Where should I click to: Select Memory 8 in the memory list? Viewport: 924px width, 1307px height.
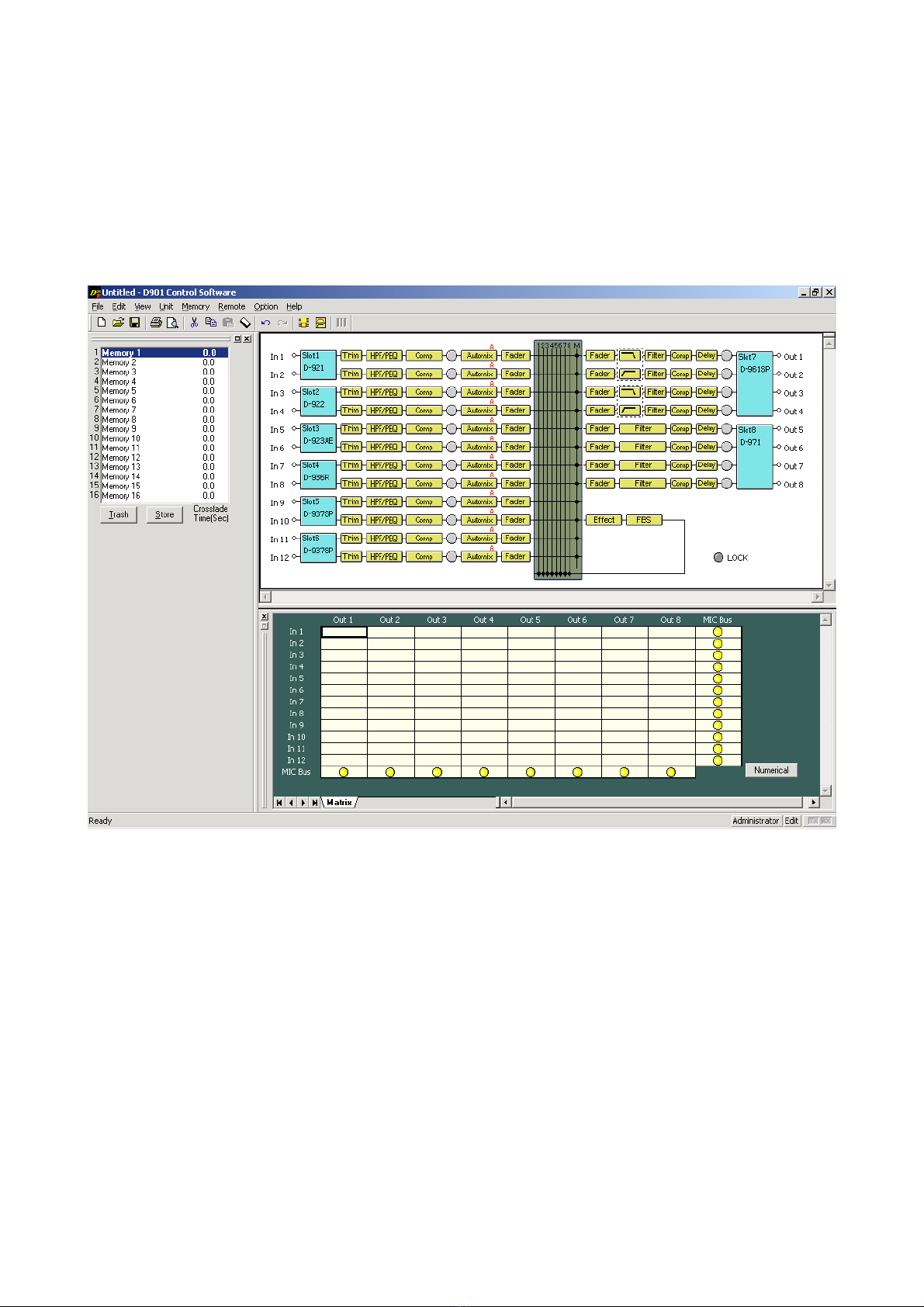[x=164, y=420]
